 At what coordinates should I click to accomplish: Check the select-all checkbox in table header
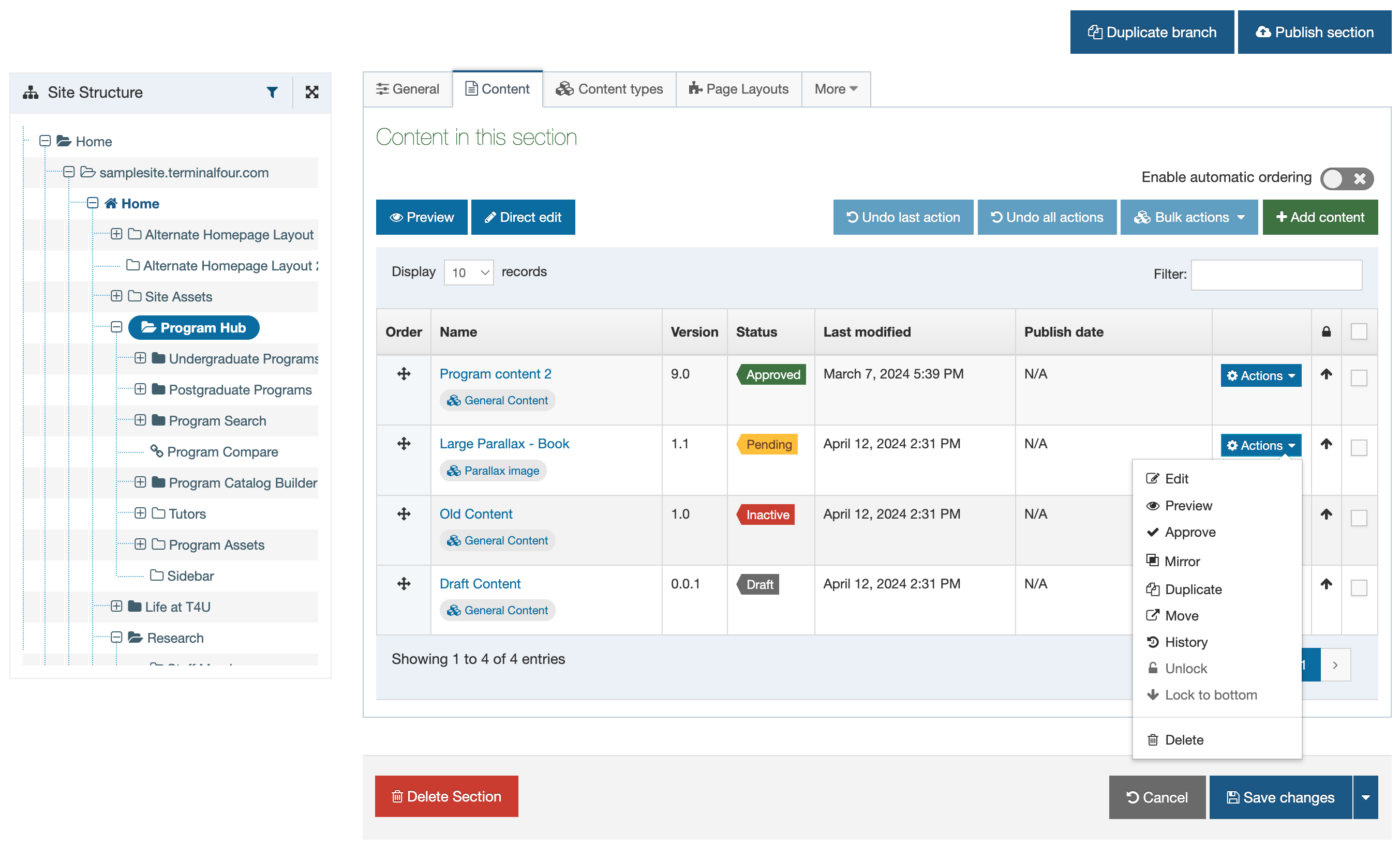(x=1359, y=332)
